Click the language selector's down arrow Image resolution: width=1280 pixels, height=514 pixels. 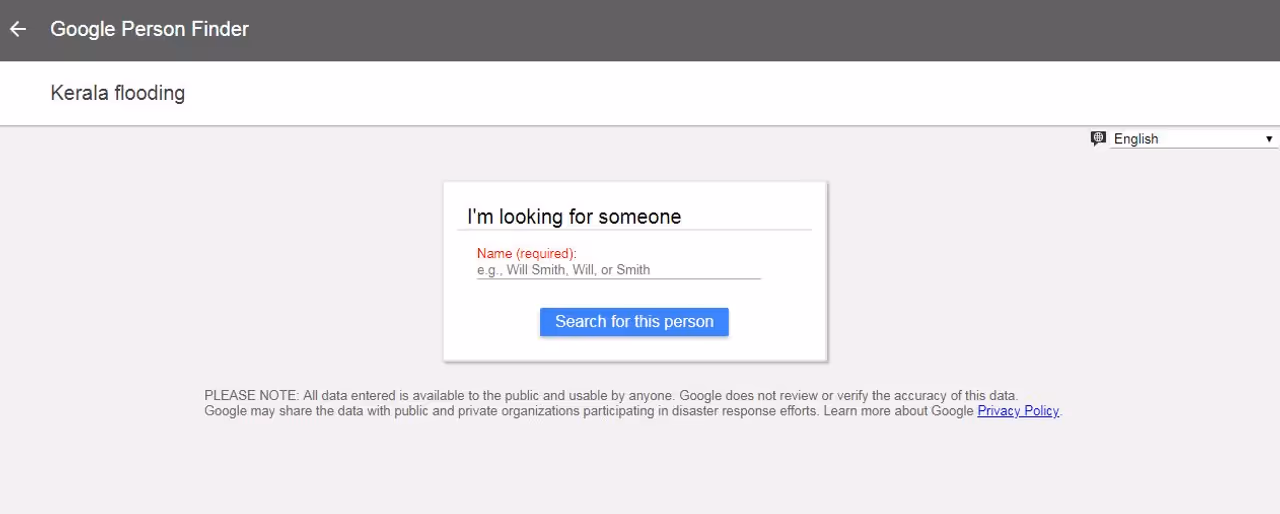tap(1269, 139)
